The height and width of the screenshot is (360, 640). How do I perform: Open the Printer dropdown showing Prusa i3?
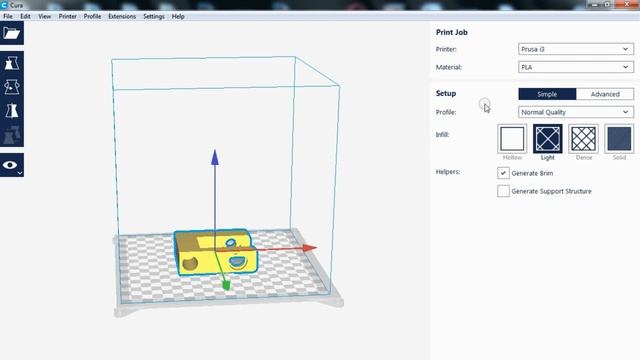coord(576,49)
